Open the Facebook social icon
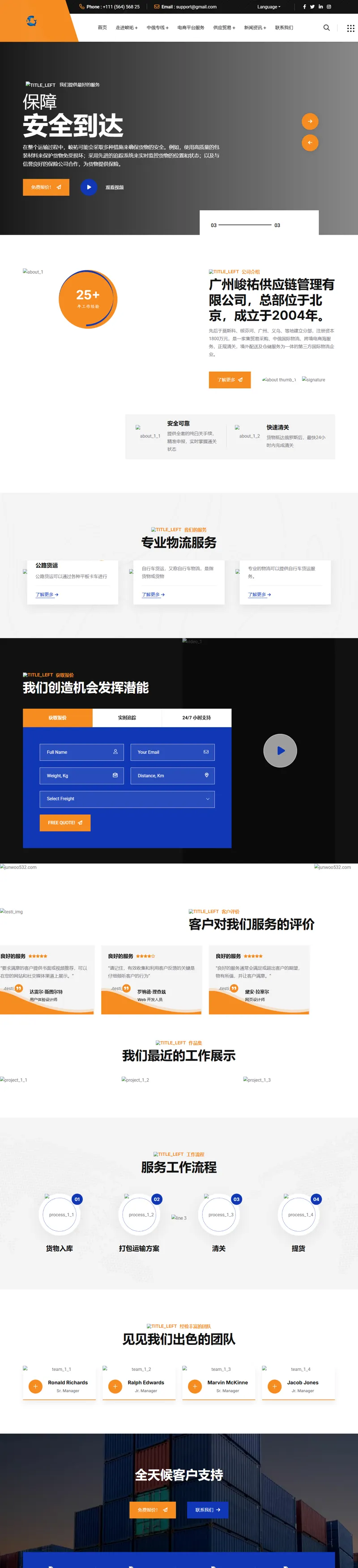The width and height of the screenshot is (358, 1568). tap(304, 7)
